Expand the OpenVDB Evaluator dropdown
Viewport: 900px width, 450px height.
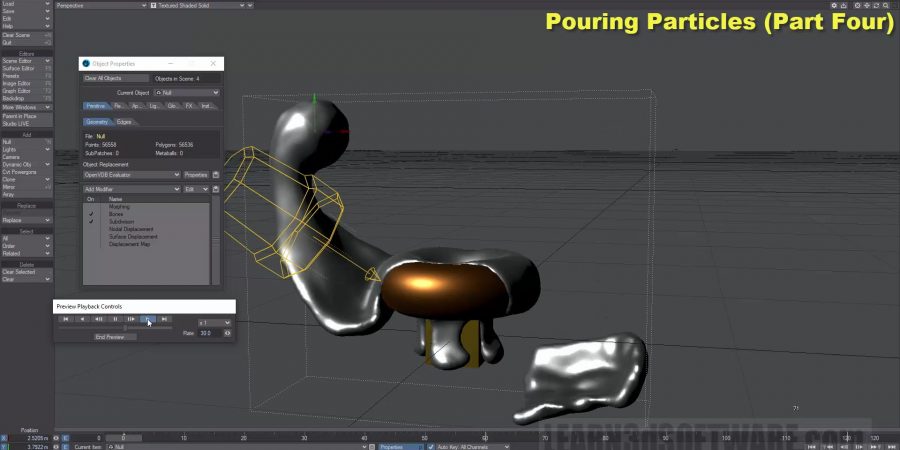pyautogui.click(x=131, y=175)
